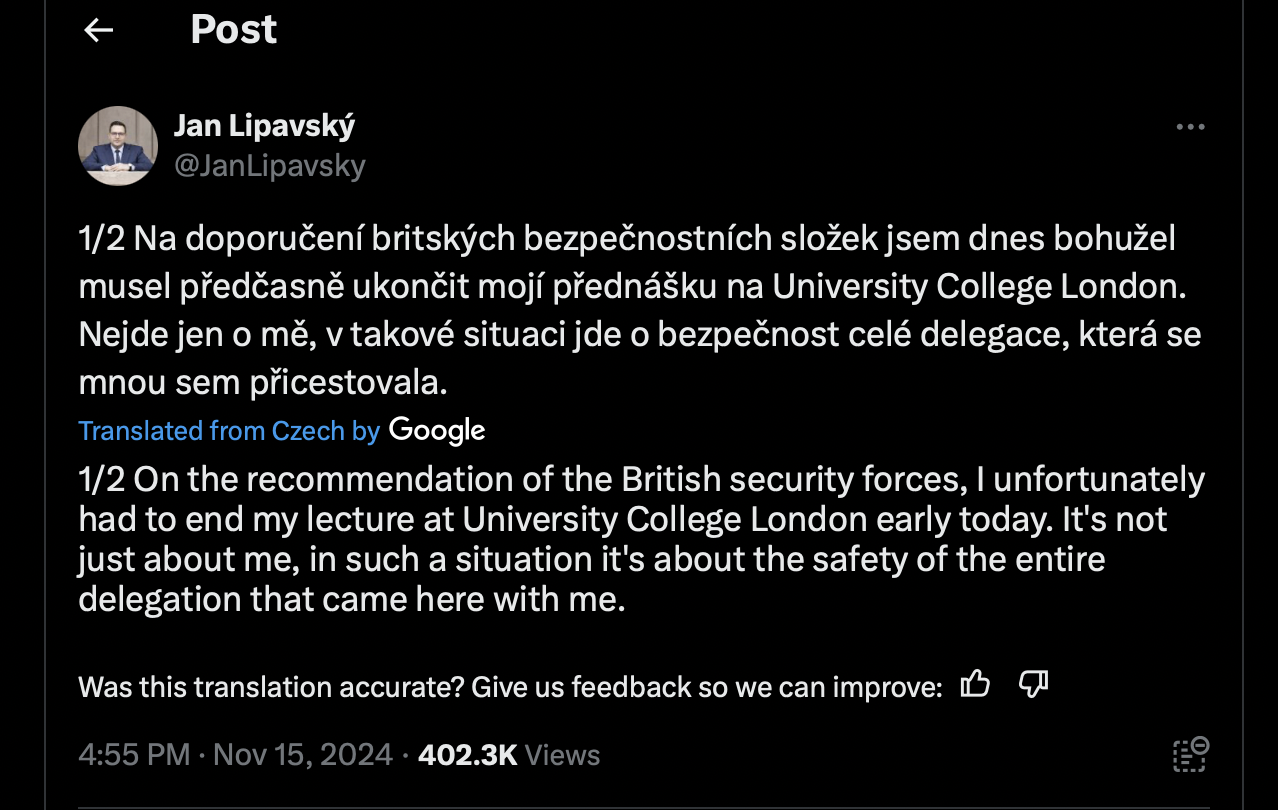Viewport: 1278px width, 810px height.
Task: Open the Jan Lipavský display name link
Action: pyautogui.click(x=264, y=126)
